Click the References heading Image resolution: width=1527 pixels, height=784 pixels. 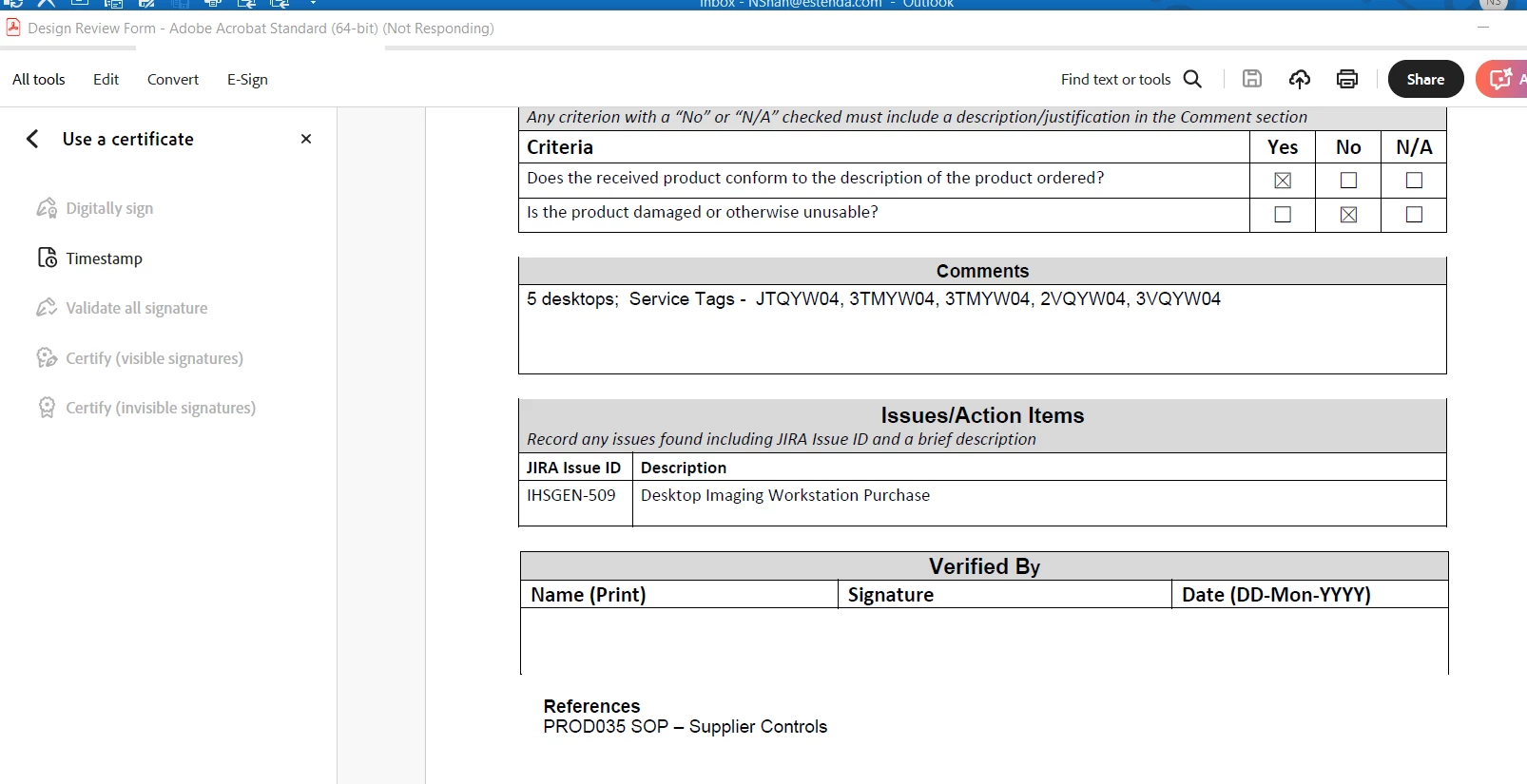(x=591, y=706)
